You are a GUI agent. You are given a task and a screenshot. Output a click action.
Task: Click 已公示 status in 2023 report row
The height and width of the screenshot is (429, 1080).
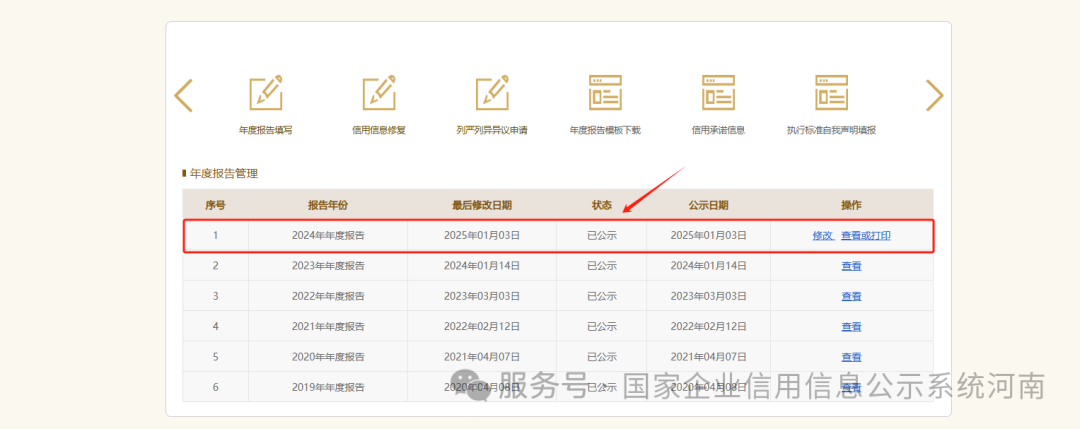pyautogui.click(x=601, y=266)
